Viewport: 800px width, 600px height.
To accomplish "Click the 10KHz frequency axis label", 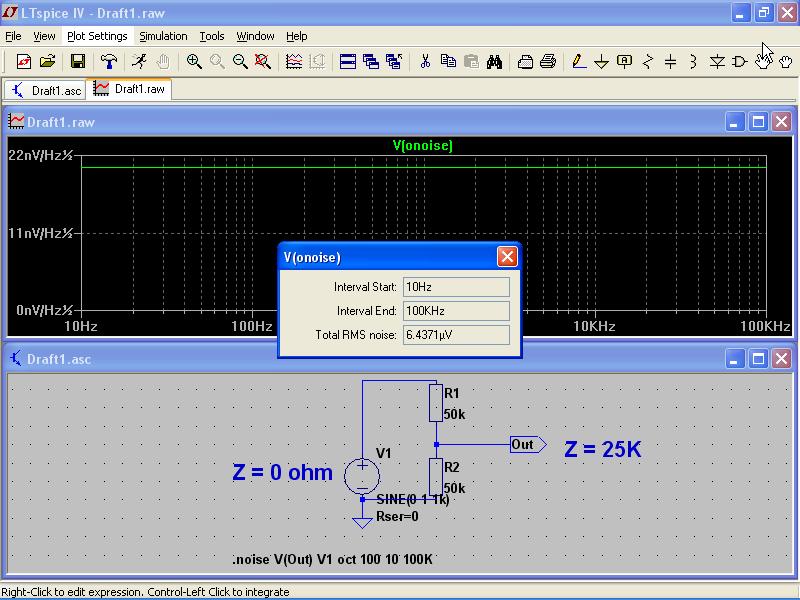I will pos(594,327).
